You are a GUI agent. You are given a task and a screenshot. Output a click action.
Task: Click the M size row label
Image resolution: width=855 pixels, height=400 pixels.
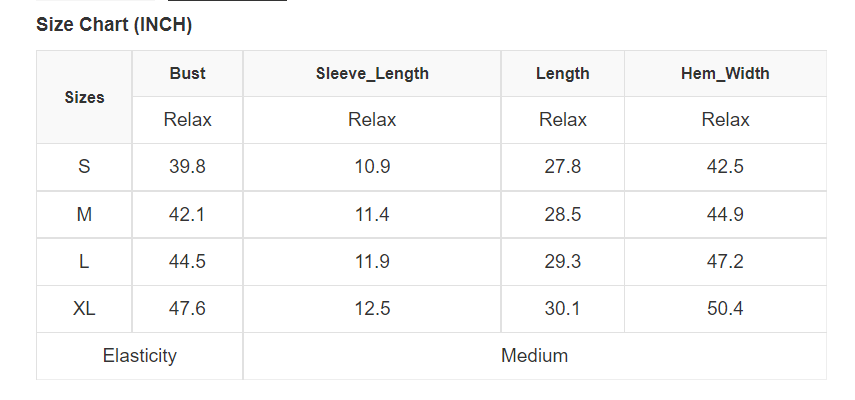pyautogui.click(x=84, y=214)
